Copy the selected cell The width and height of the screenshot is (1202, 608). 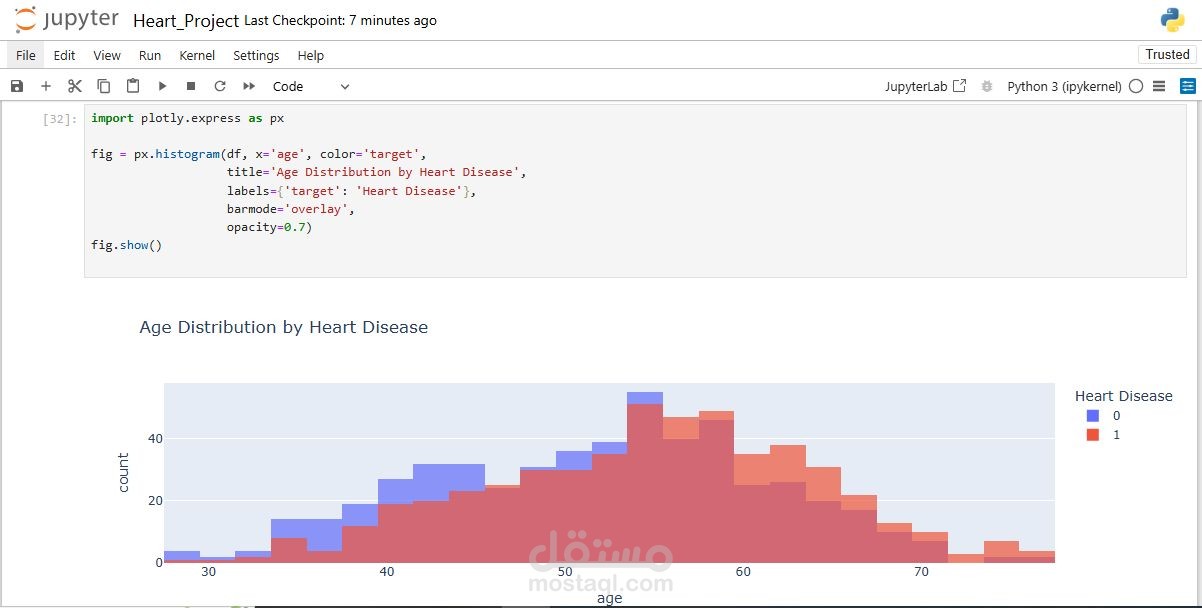104,86
